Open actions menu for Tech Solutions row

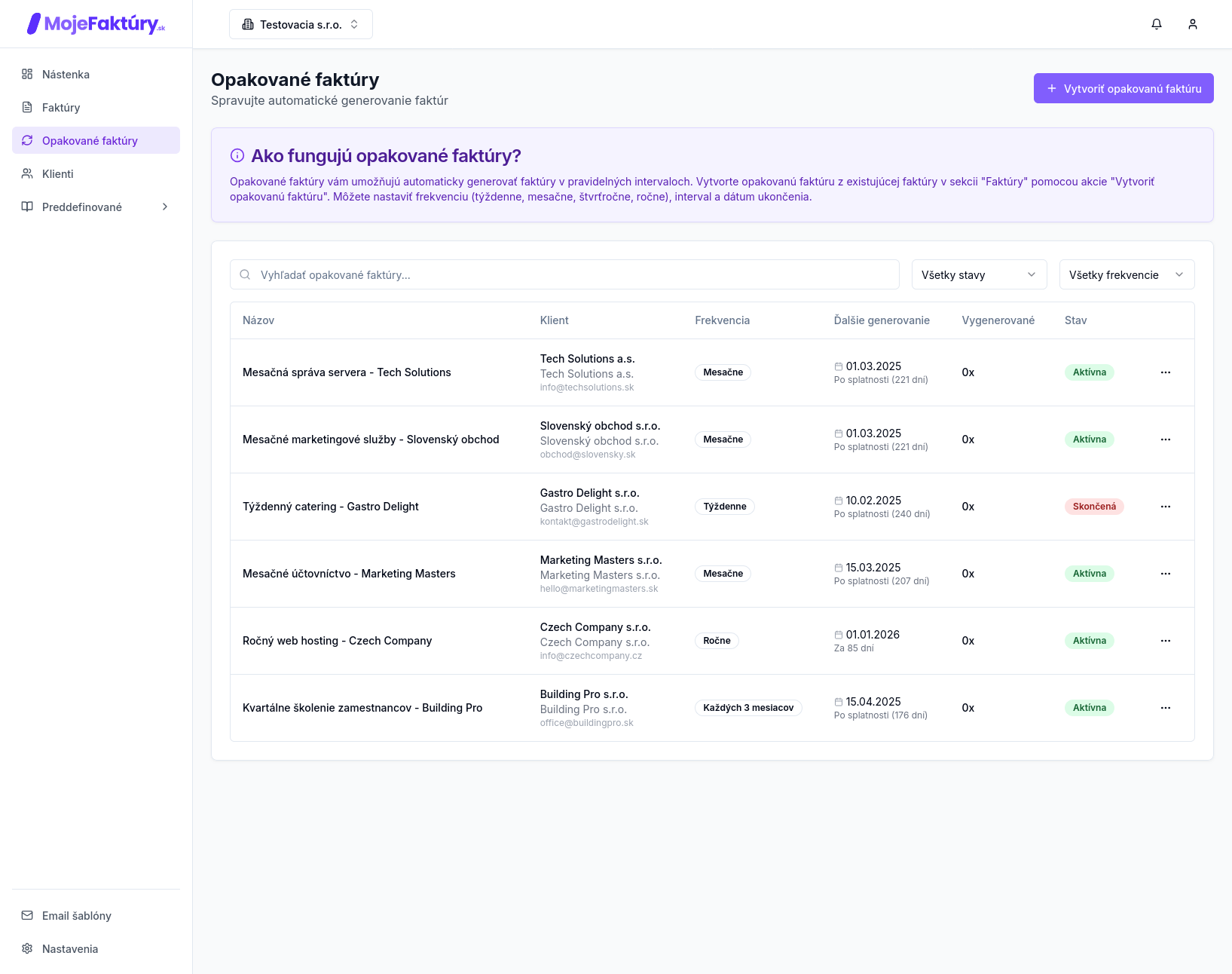pyautogui.click(x=1165, y=372)
